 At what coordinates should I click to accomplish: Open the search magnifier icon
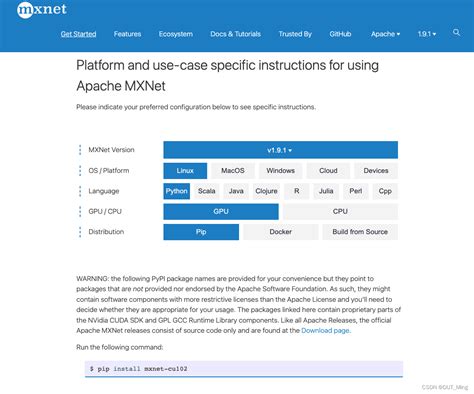point(457,32)
